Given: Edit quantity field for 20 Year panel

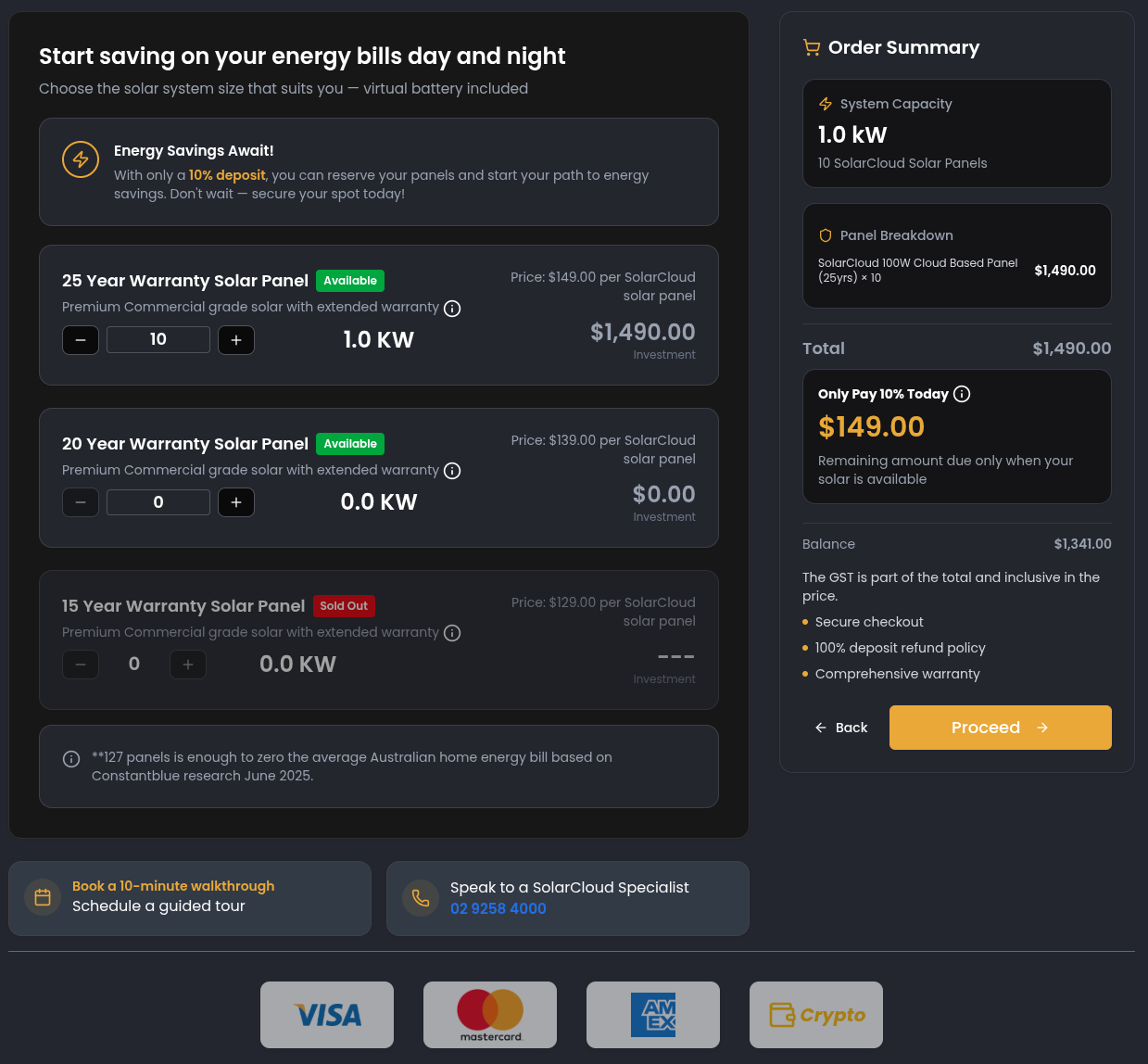Looking at the screenshot, I should pyautogui.click(x=158, y=502).
